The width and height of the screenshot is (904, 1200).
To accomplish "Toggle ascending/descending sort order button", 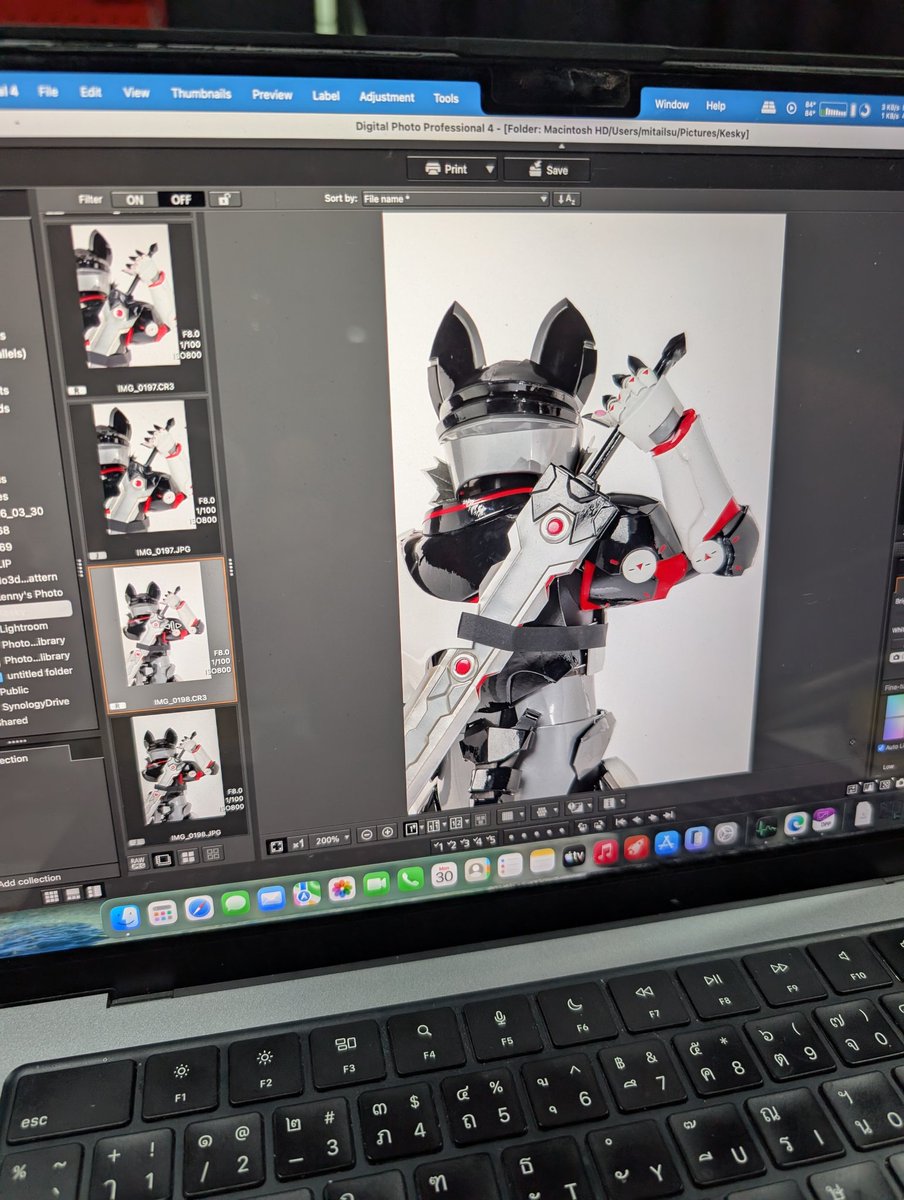I will (x=566, y=200).
